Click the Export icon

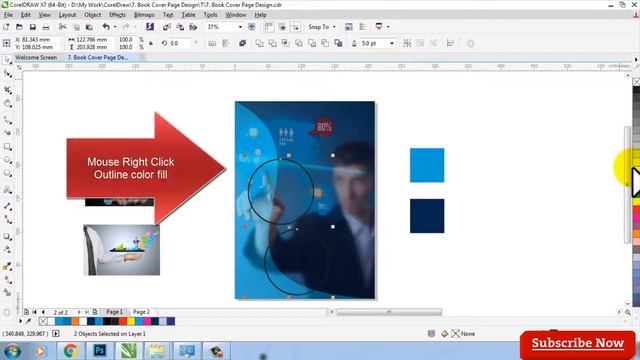click(180, 27)
